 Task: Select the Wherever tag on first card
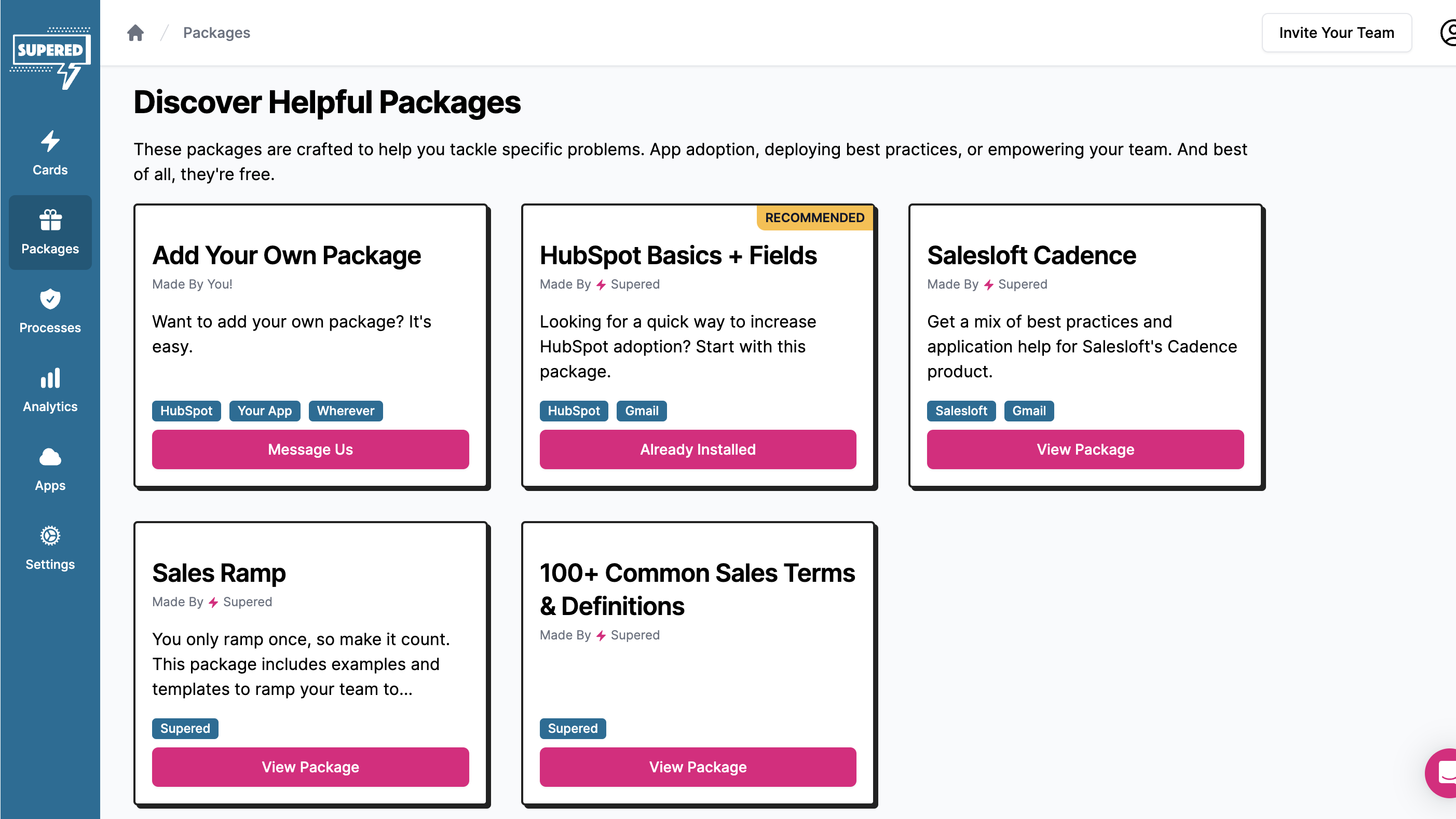(345, 411)
